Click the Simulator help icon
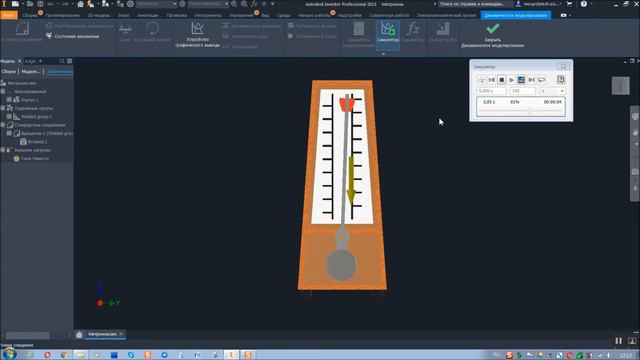Viewport: 640px width, 360px height. pos(561,80)
